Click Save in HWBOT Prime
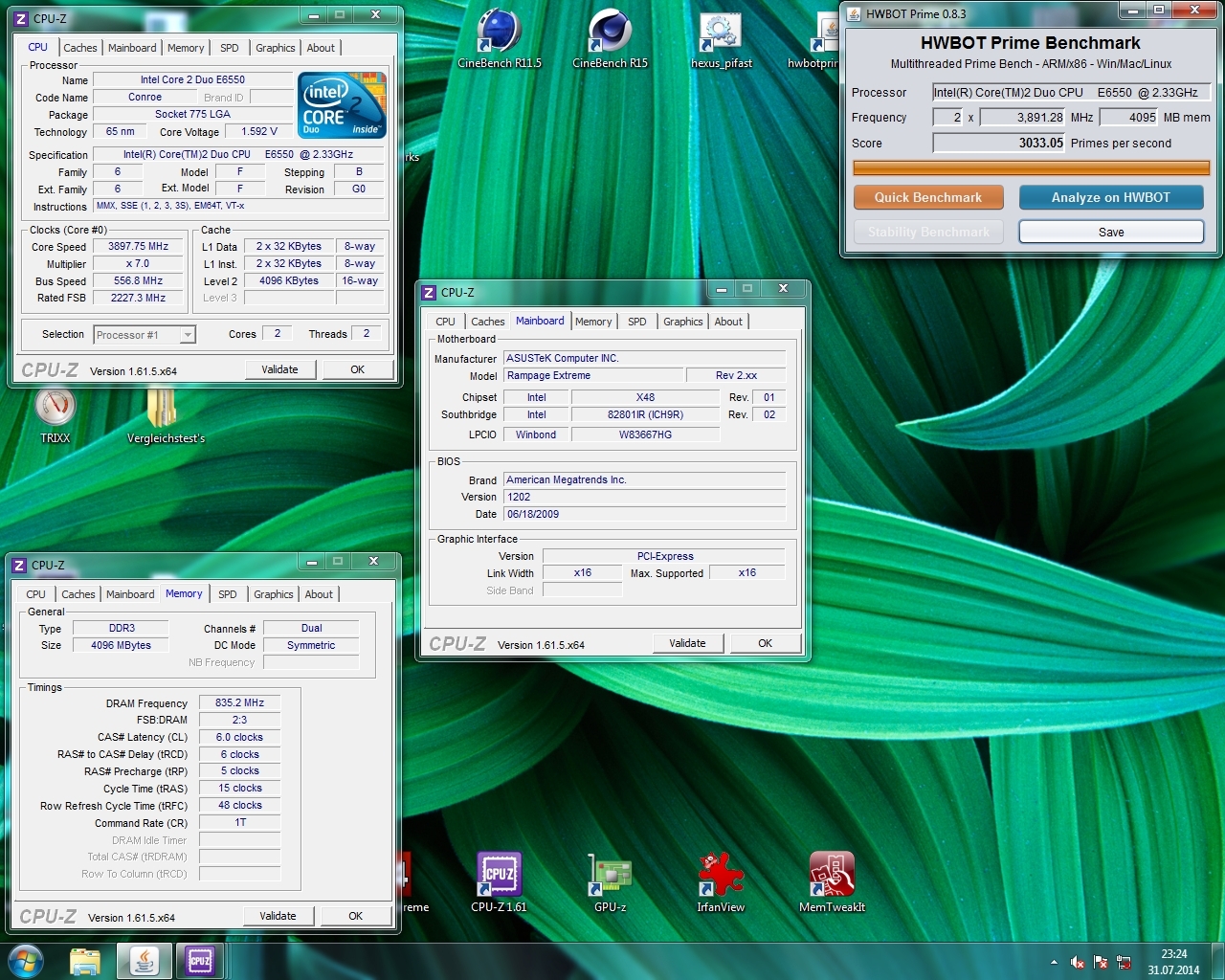 point(1111,232)
